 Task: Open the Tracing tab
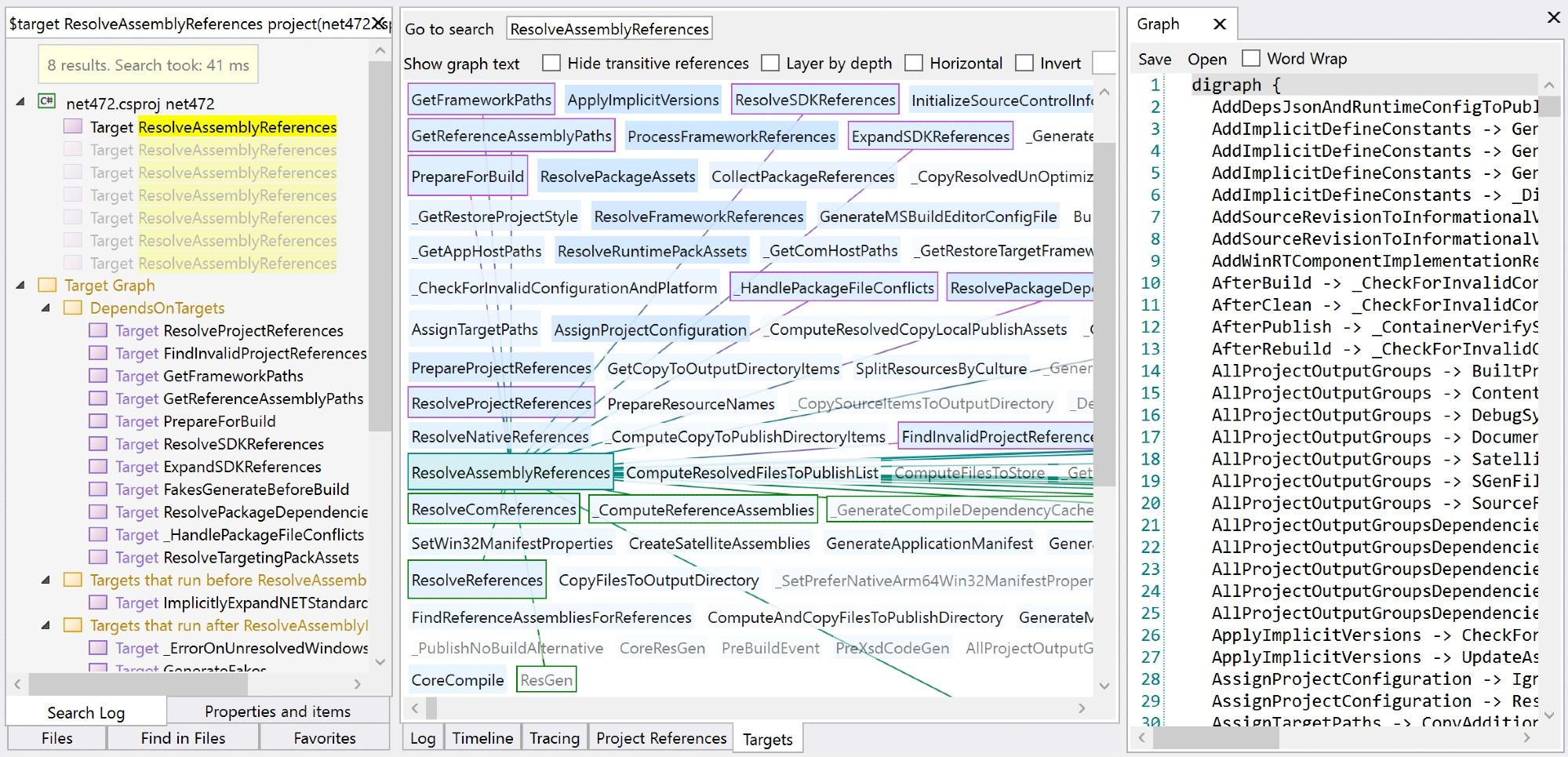tap(555, 738)
